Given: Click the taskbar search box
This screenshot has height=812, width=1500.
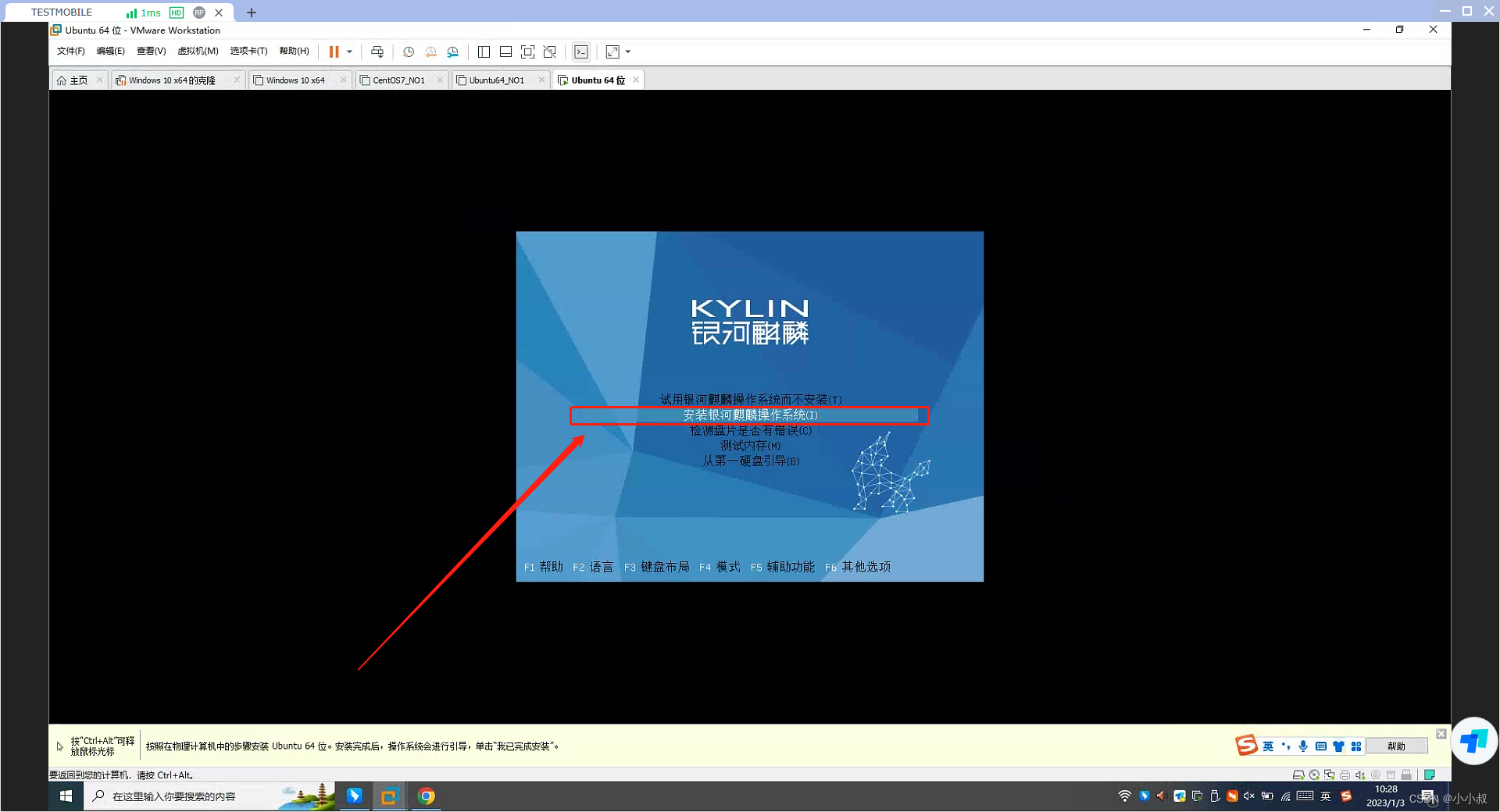Looking at the screenshot, I should tap(209, 796).
